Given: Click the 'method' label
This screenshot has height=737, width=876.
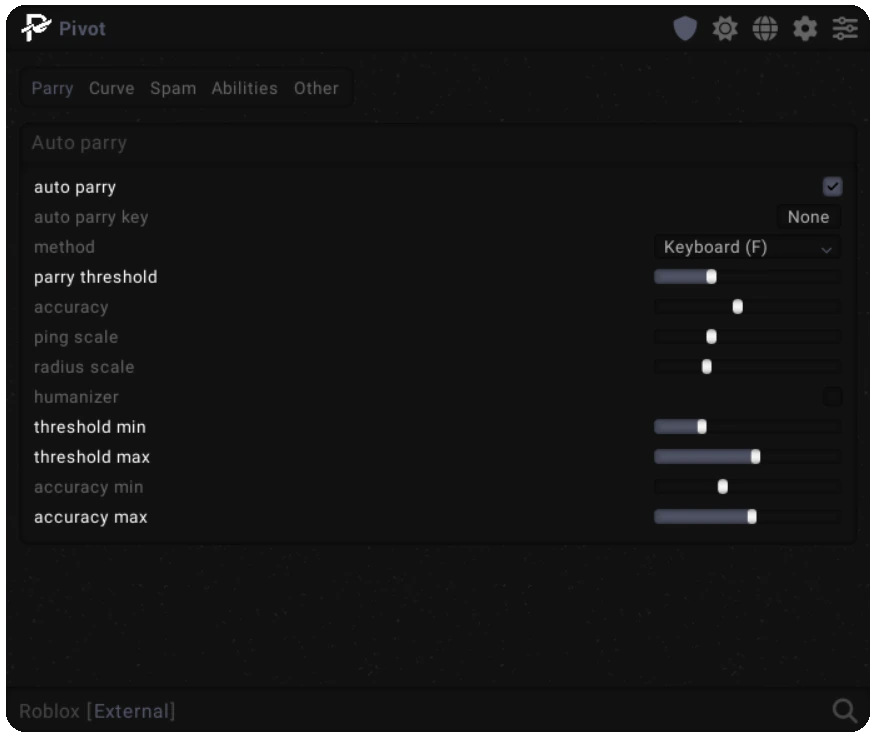Looking at the screenshot, I should pyautogui.click(x=64, y=247).
